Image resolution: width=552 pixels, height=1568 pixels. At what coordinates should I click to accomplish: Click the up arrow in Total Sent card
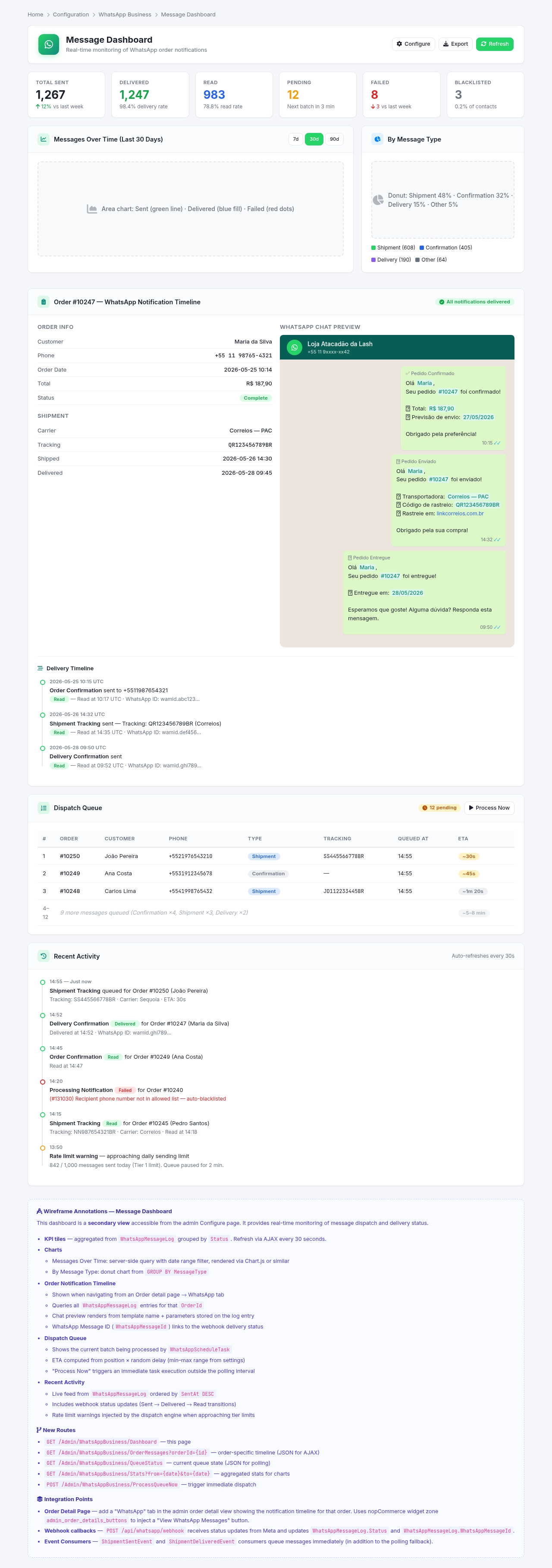[38, 107]
